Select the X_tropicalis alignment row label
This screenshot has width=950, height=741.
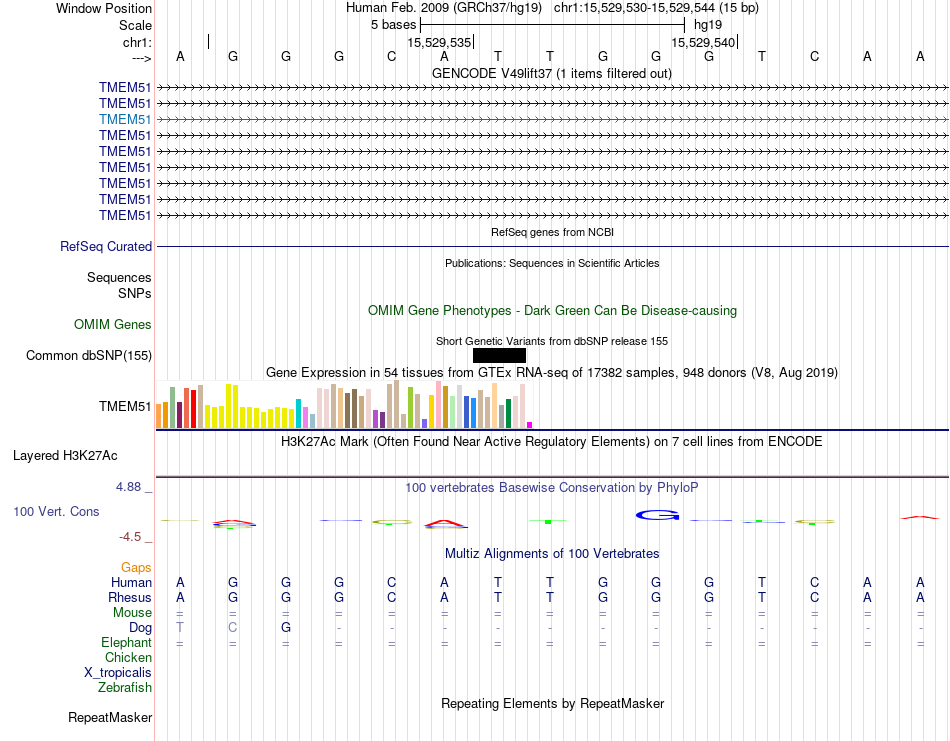coord(118,673)
